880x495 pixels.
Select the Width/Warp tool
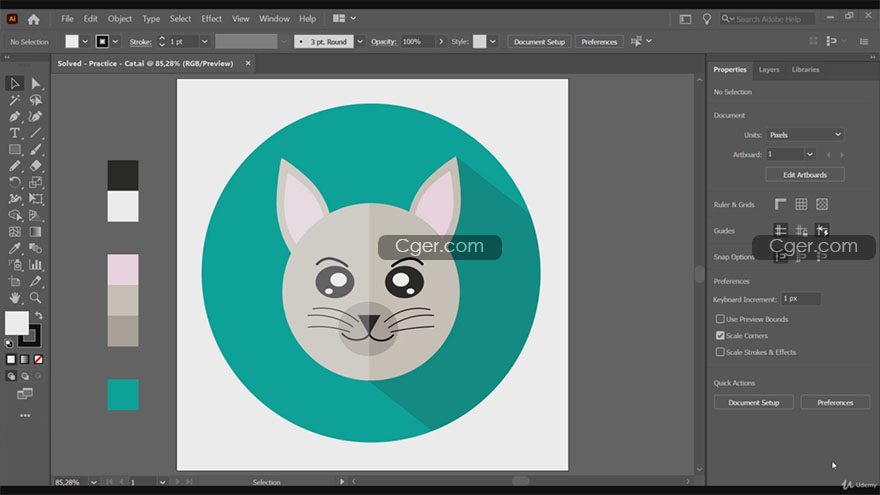pyautogui.click(x=15, y=199)
